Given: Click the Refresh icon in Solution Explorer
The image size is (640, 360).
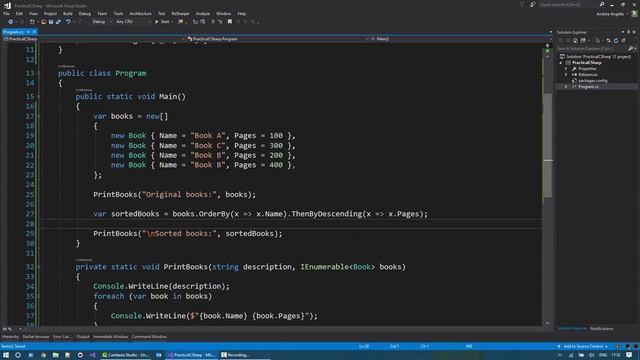Looking at the screenshot, I should (x=616, y=40).
